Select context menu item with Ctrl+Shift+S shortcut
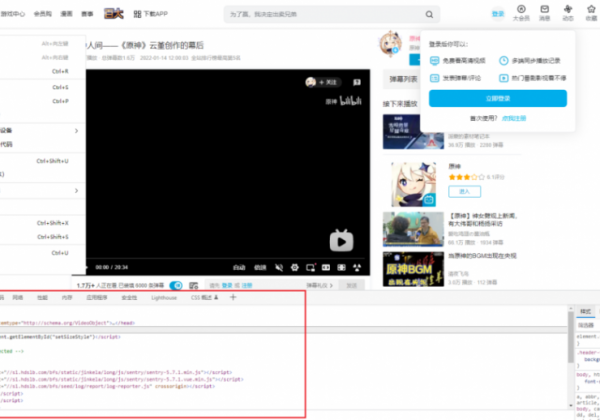This screenshot has height=420, width=600. point(42,237)
